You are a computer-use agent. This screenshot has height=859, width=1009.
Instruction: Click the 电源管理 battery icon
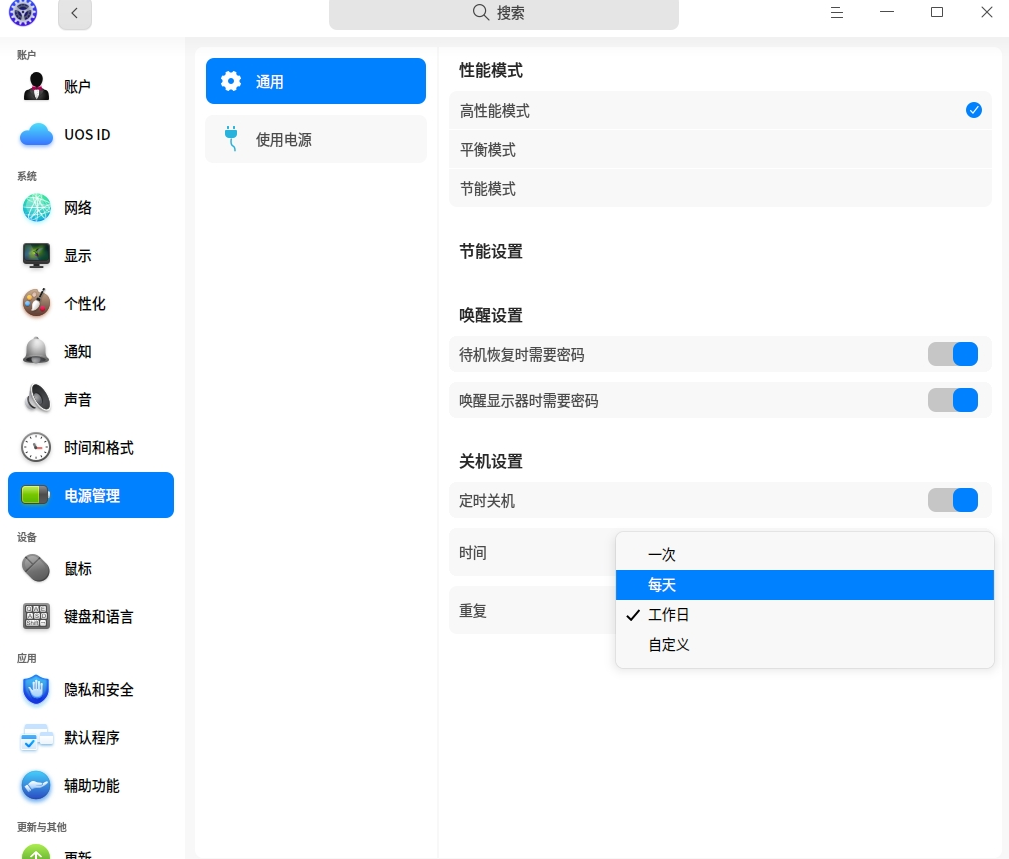[35, 495]
